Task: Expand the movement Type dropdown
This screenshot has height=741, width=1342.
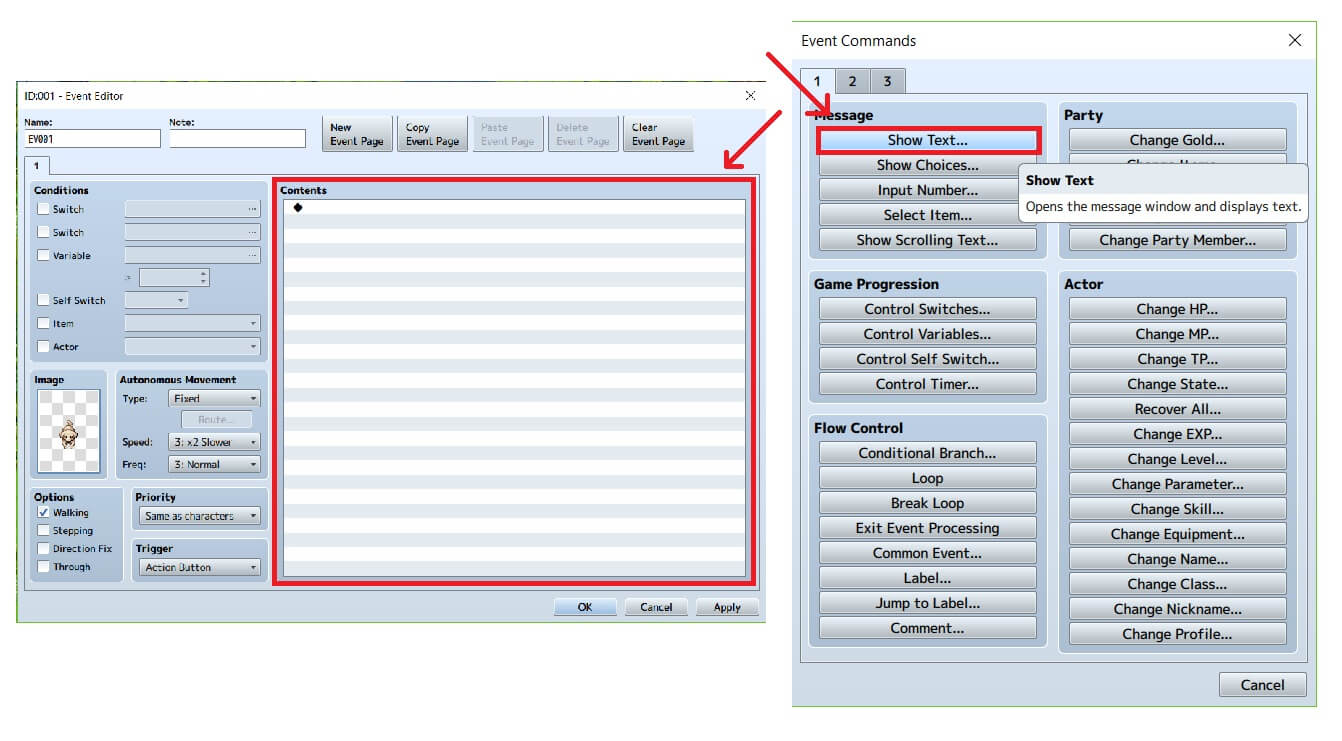Action: coord(214,398)
